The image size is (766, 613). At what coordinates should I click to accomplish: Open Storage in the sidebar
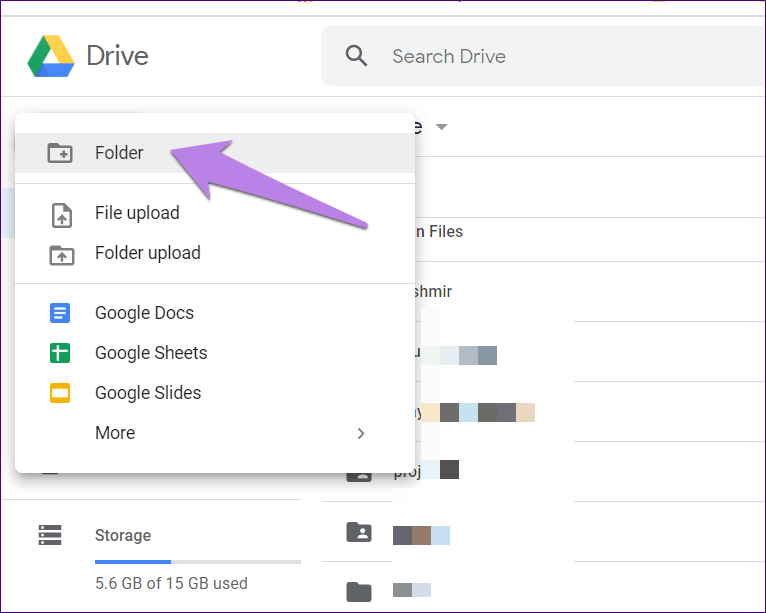point(123,535)
